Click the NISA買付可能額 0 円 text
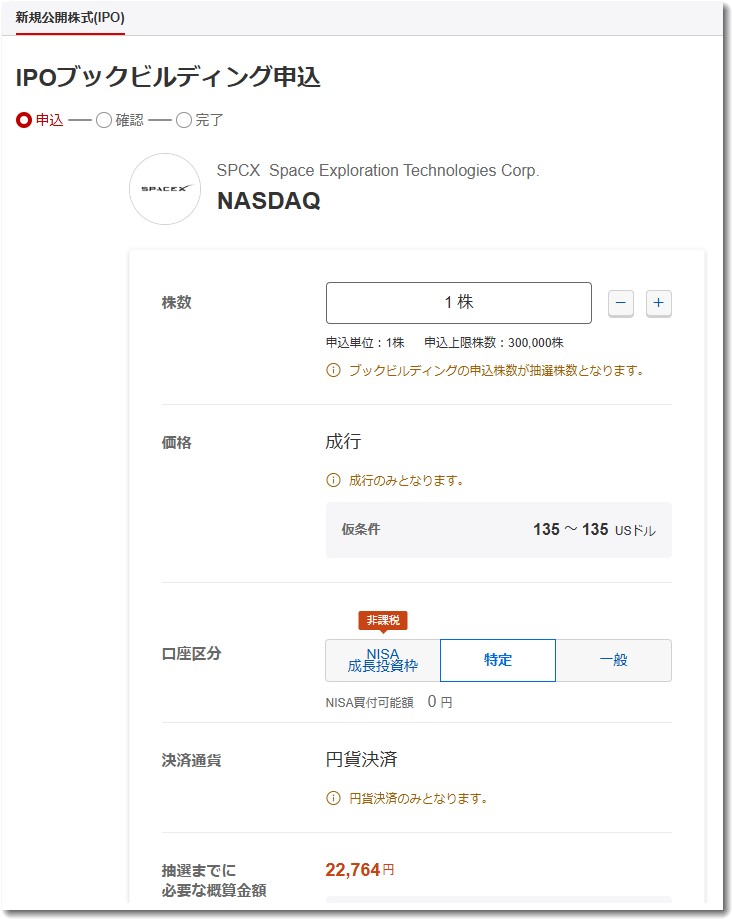 coord(389,702)
